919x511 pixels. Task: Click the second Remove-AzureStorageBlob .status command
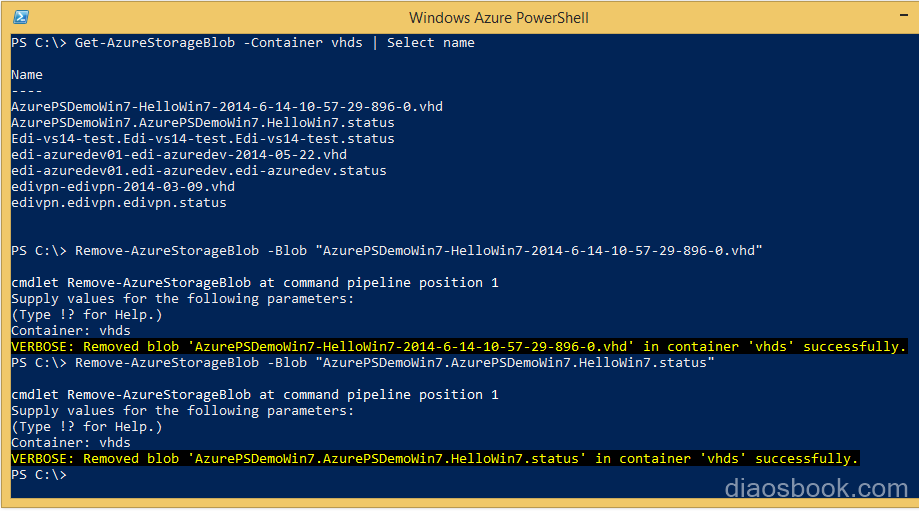coord(363,363)
